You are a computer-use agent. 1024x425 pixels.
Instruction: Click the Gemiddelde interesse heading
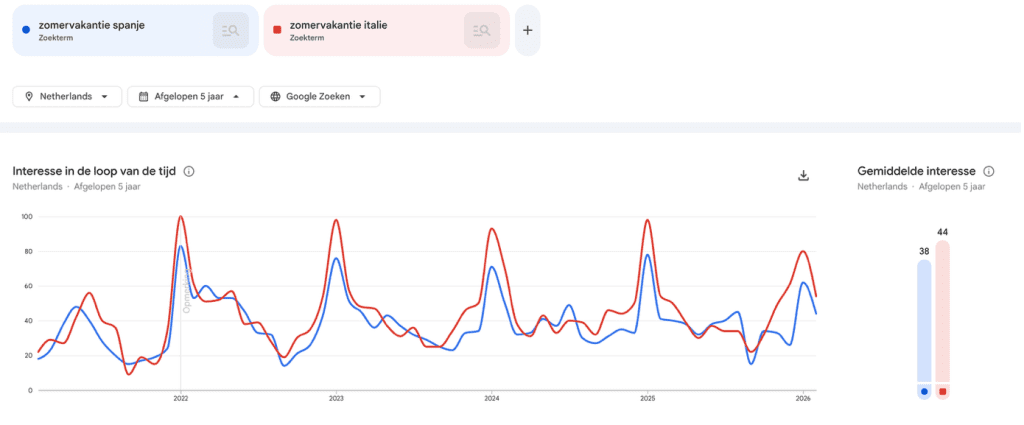pyautogui.click(x=916, y=171)
